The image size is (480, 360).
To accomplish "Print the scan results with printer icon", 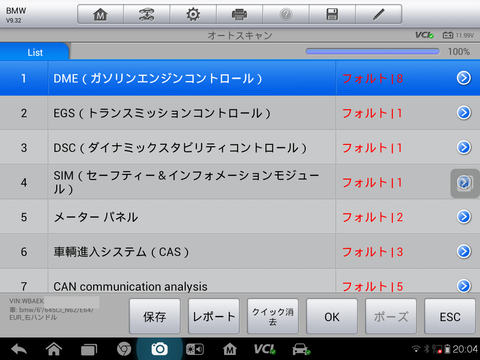I will coord(239,14).
